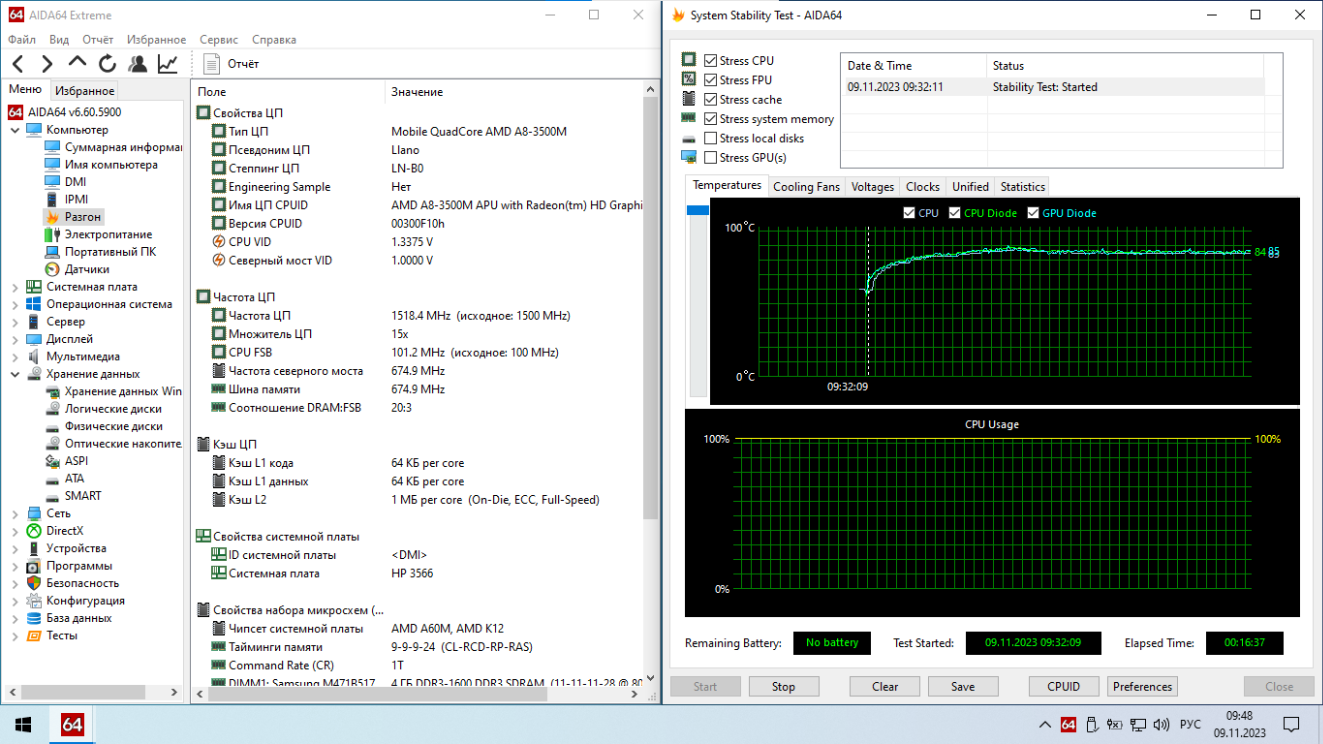Click the Отчёт report toolbar button
Viewport: 1323px width, 744px height.
231,64
